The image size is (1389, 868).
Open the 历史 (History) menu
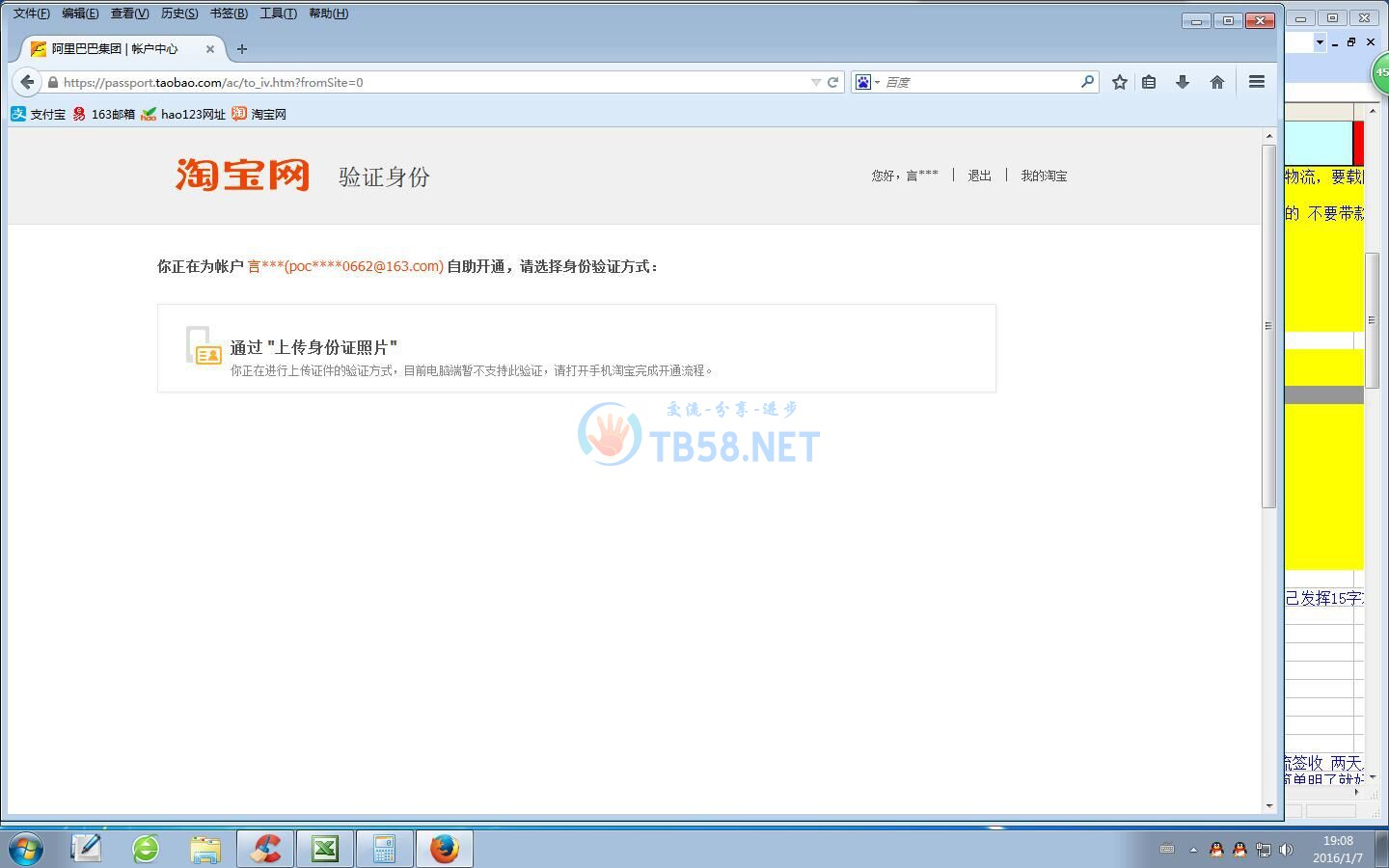[x=178, y=14]
